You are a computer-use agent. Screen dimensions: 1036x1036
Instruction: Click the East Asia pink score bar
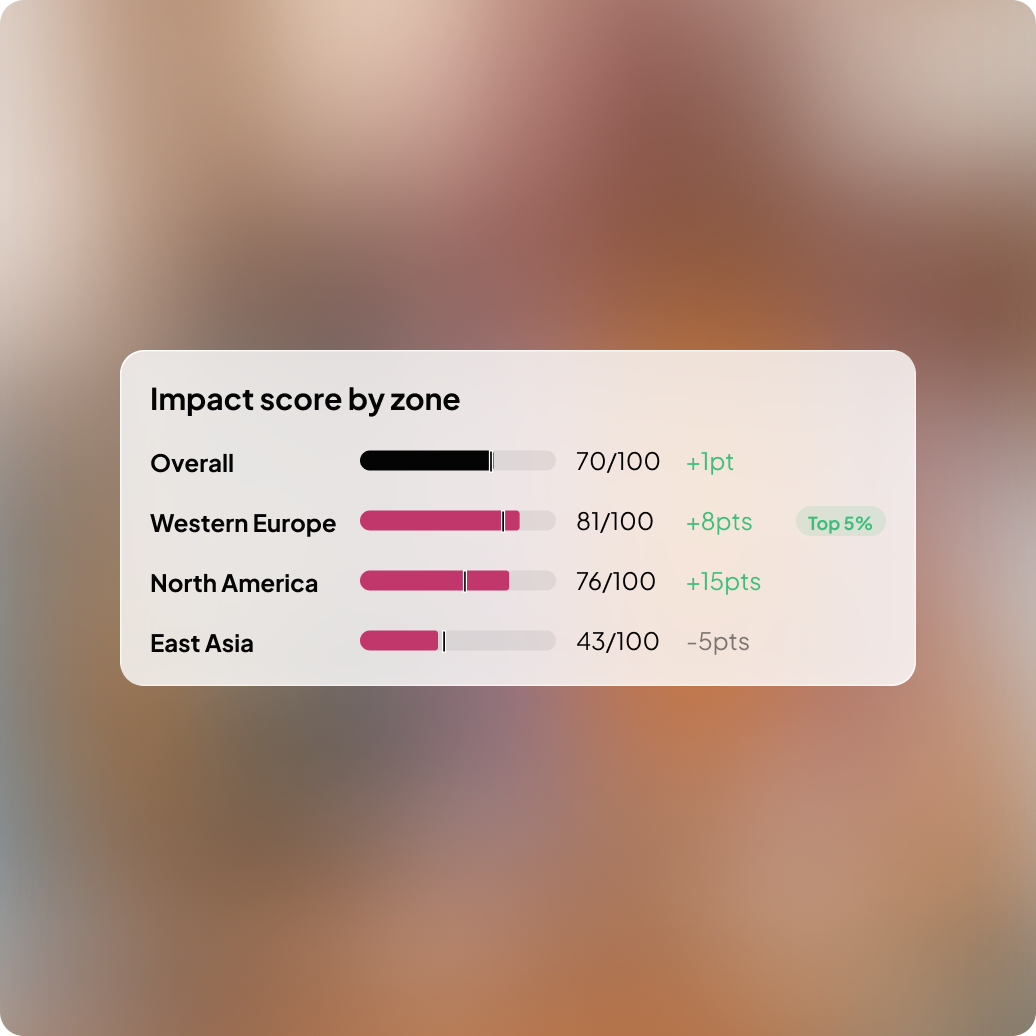[x=398, y=641]
